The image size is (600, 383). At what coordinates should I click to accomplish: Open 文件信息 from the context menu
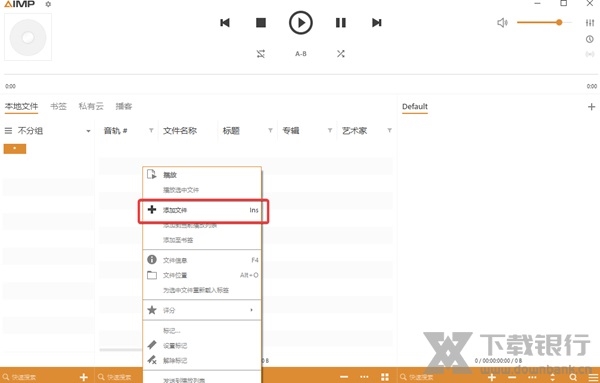tap(202, 260)
